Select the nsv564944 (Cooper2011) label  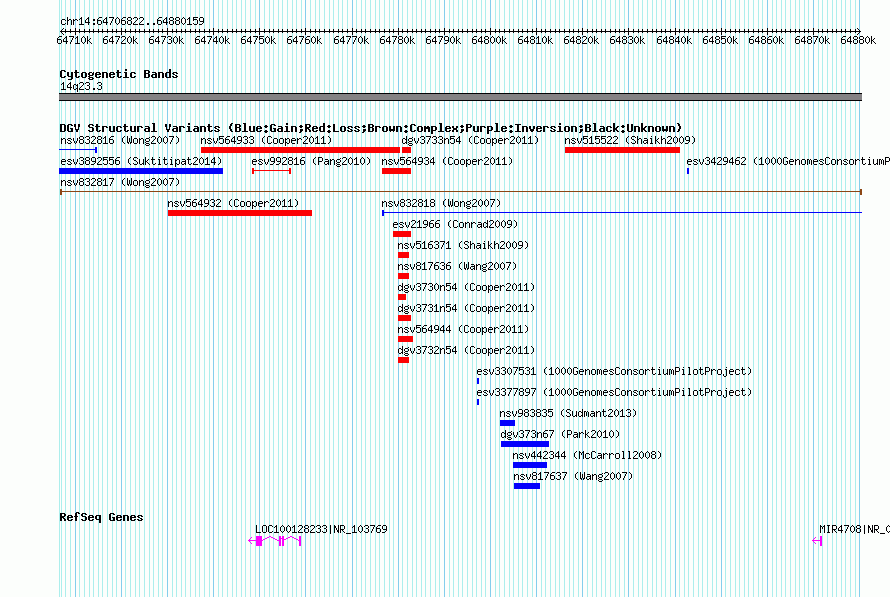(x=463, y=329)
